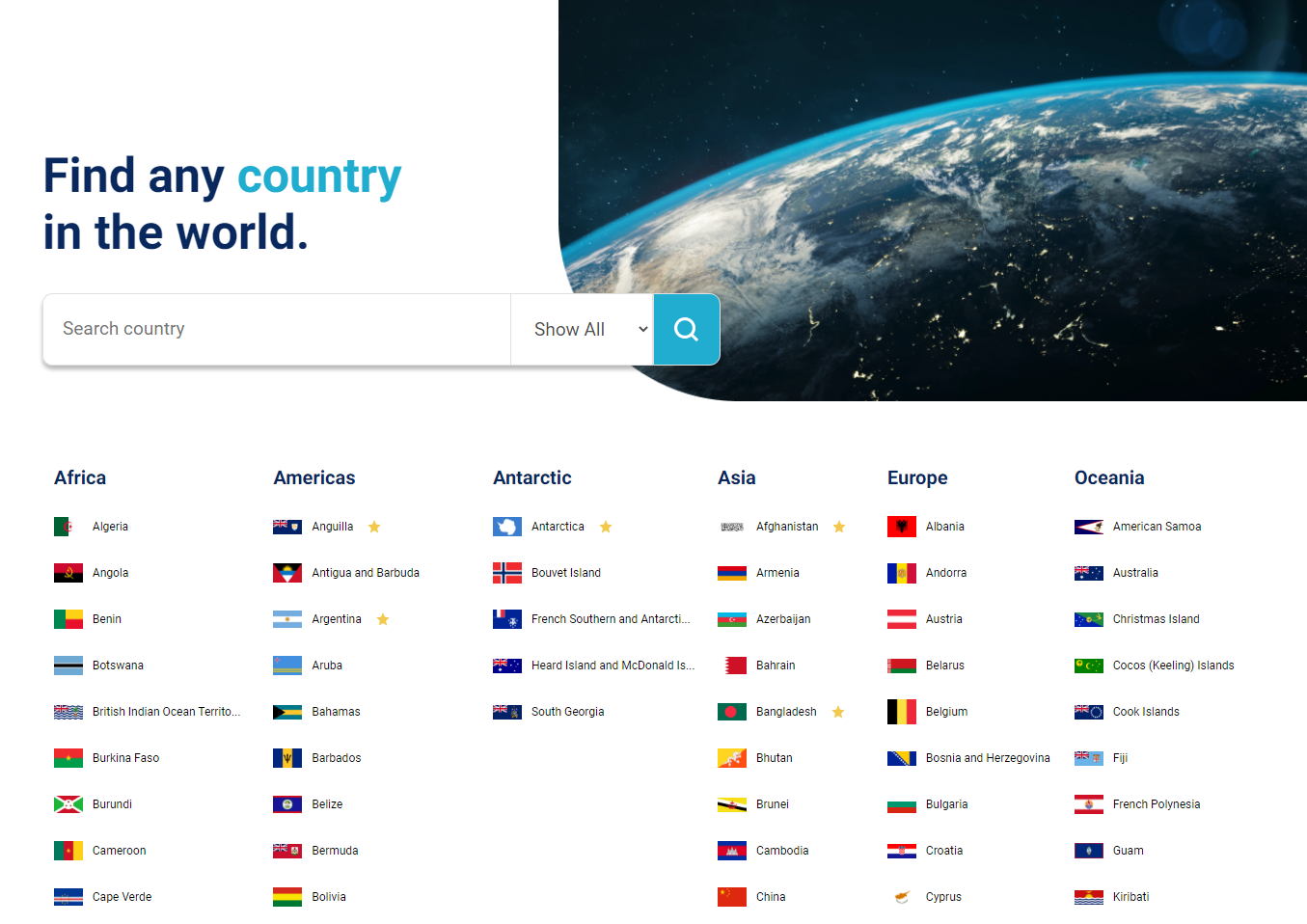Screen dimensions: 1307x924
Task: Select the Asia region heading
Action: point(737,477)
